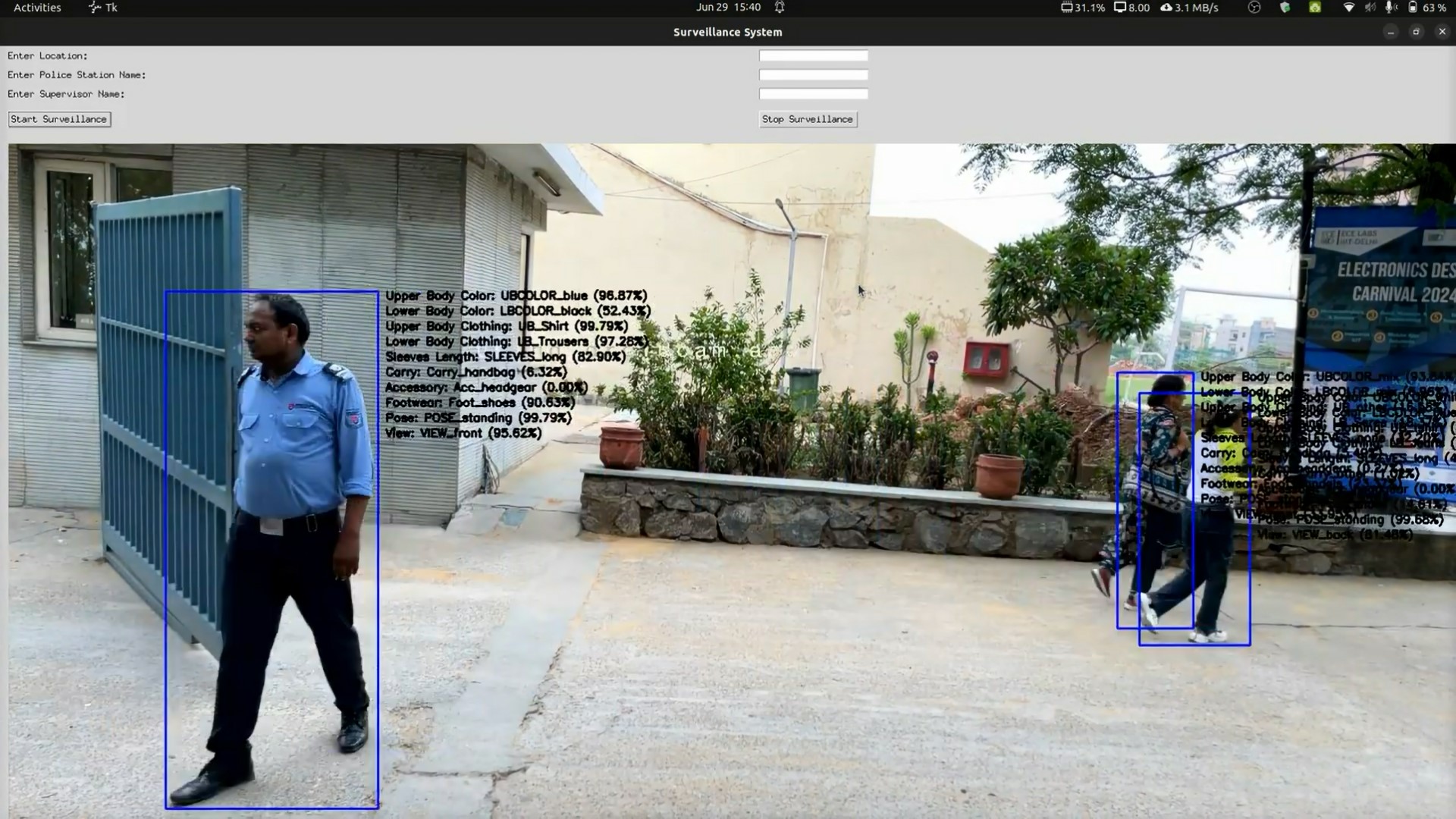
Task: Click the Police Station Name input field
Action: point(813,74)
